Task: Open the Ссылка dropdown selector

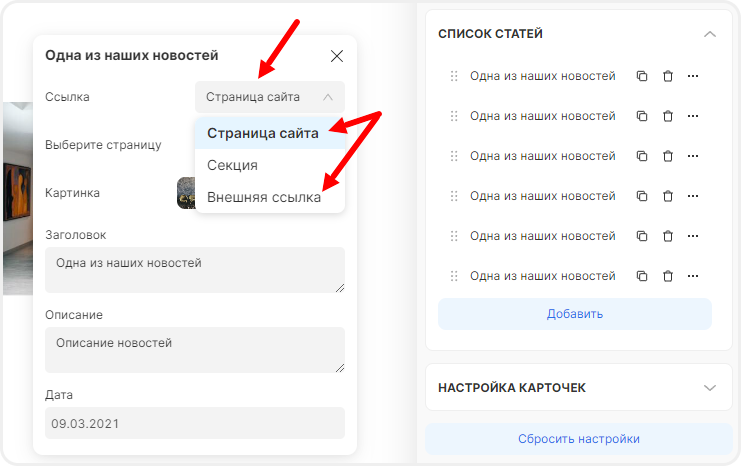Action: pyautogui.click(x=270, y=97)
